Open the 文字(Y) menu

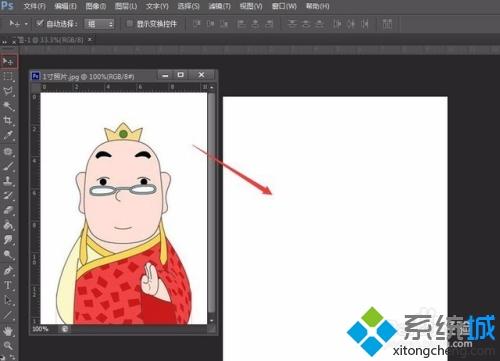157,6
